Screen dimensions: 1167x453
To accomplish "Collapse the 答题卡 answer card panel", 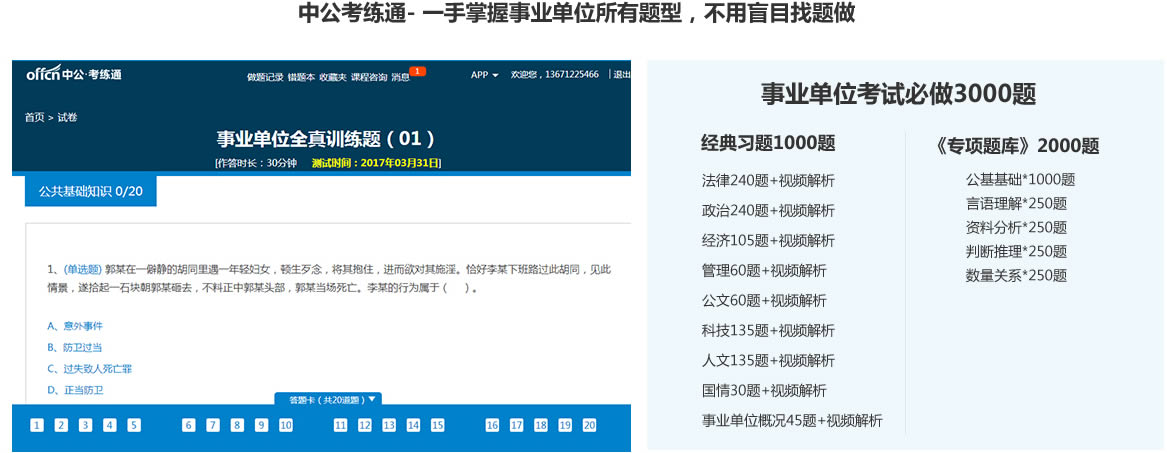I will pyautogui.click(x=327, y=399).
